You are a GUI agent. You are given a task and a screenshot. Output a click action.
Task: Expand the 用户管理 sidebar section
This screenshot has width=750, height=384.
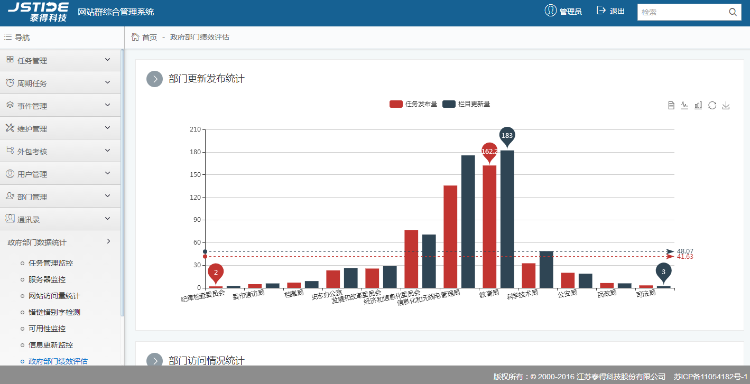tap(60, 174)
